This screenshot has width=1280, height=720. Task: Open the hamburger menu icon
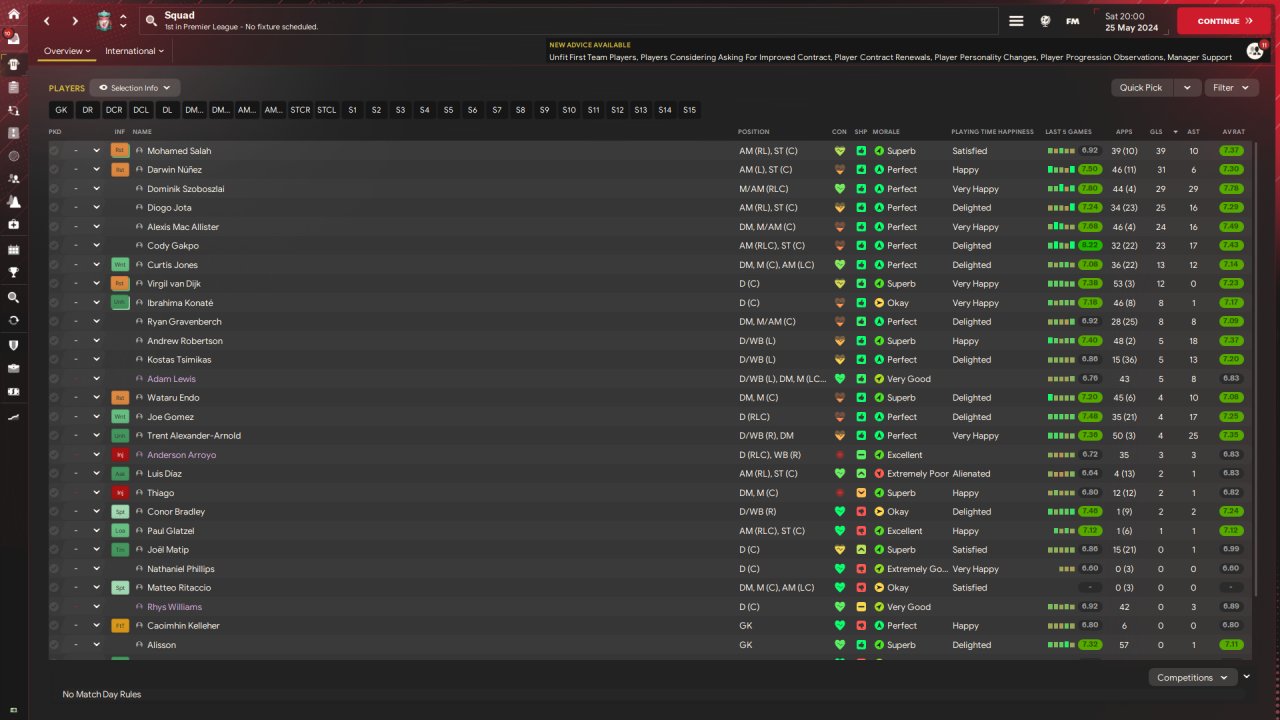(x=1016, y=21)
